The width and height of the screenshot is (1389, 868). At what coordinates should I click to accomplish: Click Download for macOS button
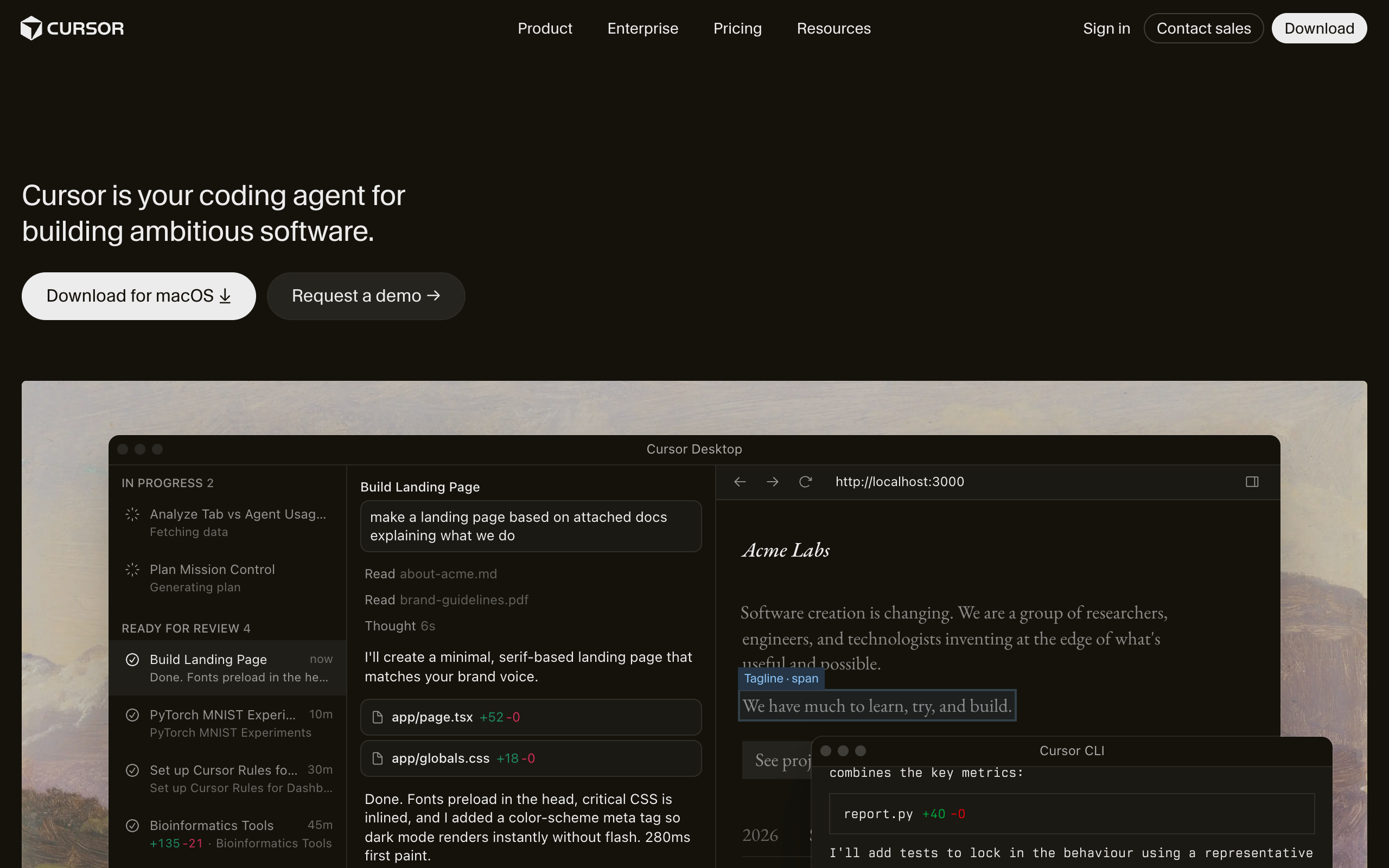139,296
